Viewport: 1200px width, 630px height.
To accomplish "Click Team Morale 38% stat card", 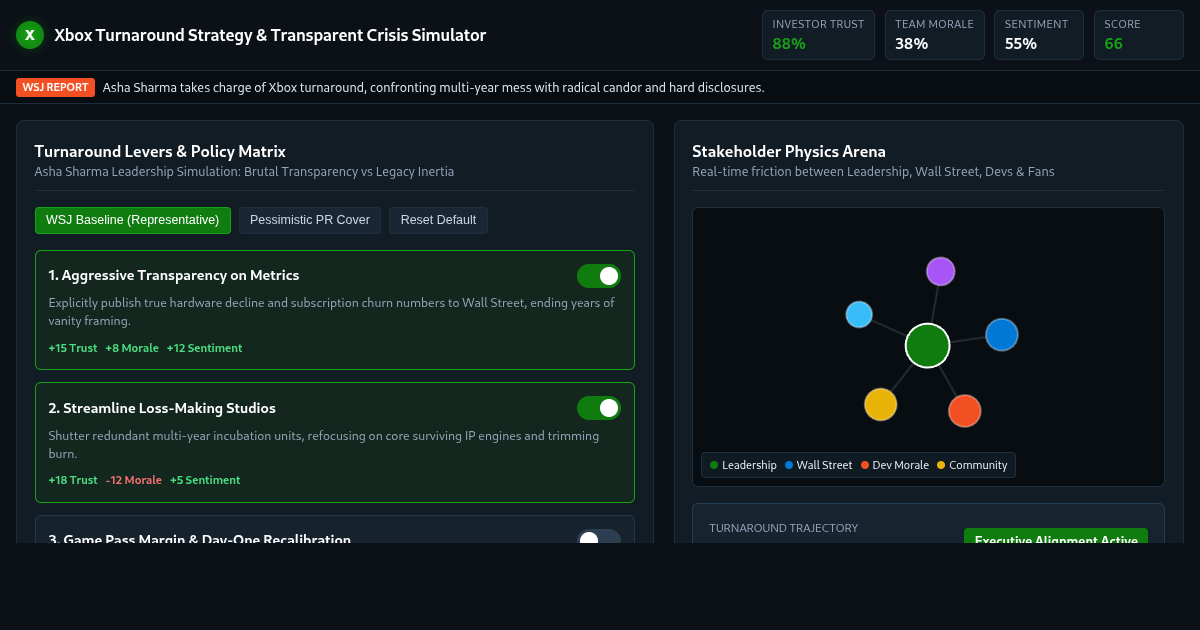I will (934, 35).
